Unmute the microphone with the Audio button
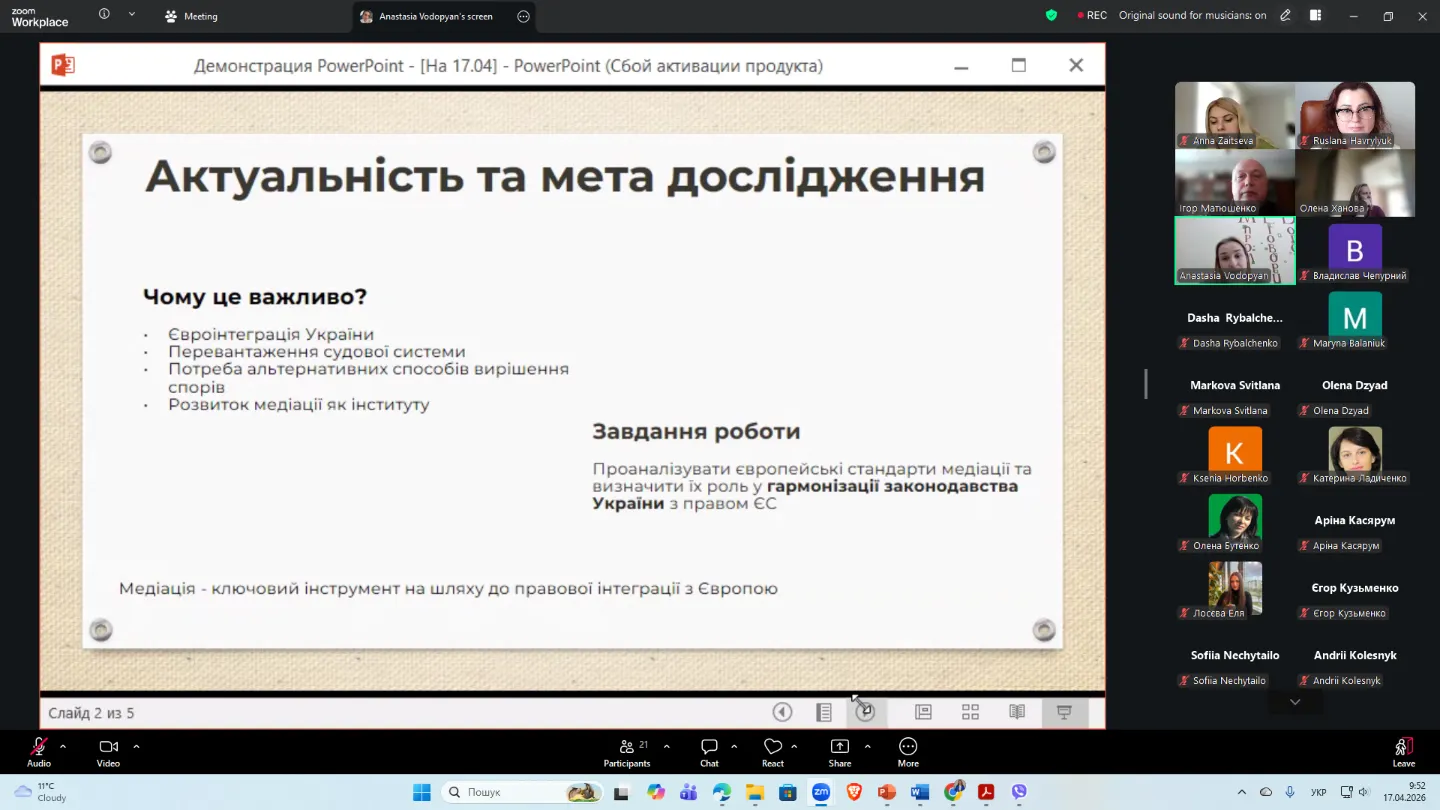Image resolution: width=1440 pixels, height=810 pixels. tap(38, 752)
